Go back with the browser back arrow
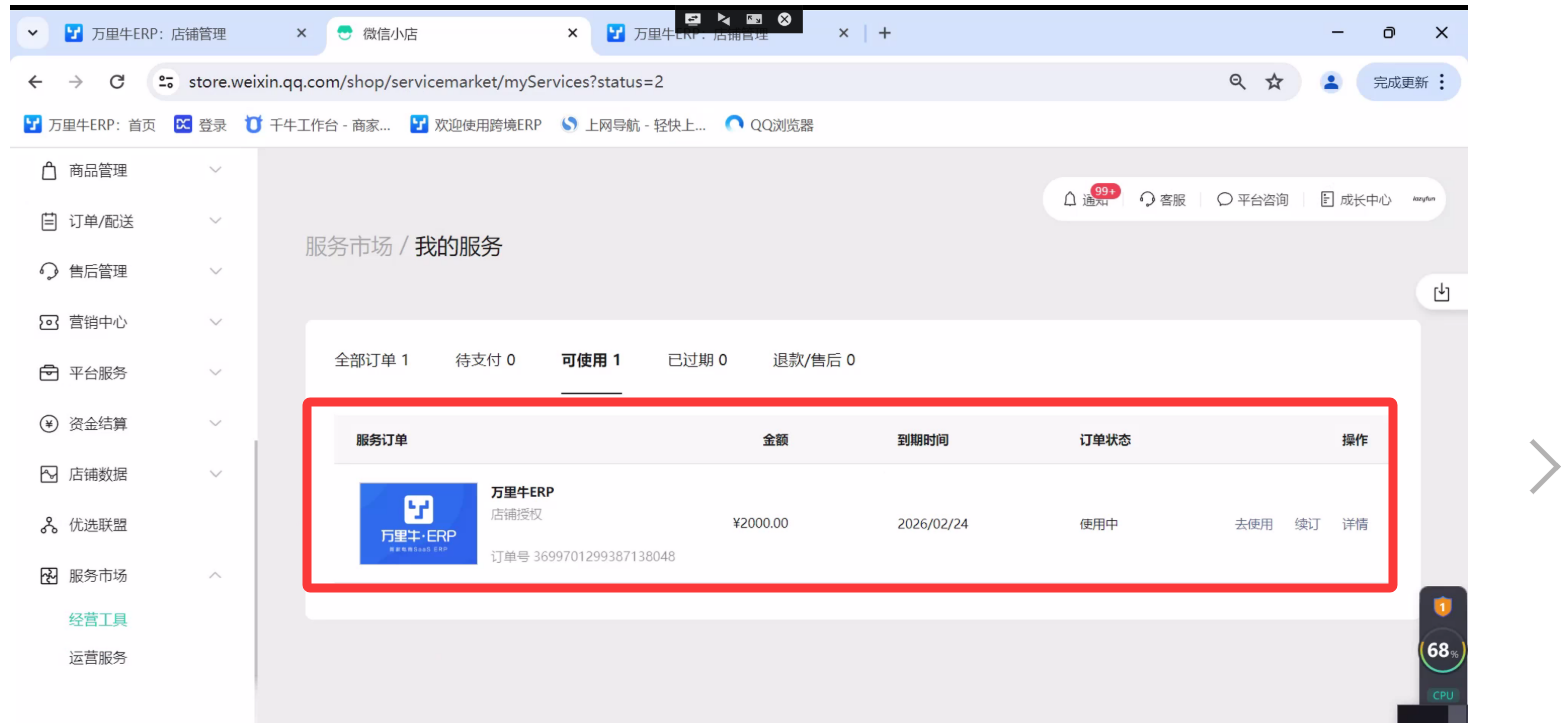This screenshot has width=1561, height=723. tap(36, 82)
